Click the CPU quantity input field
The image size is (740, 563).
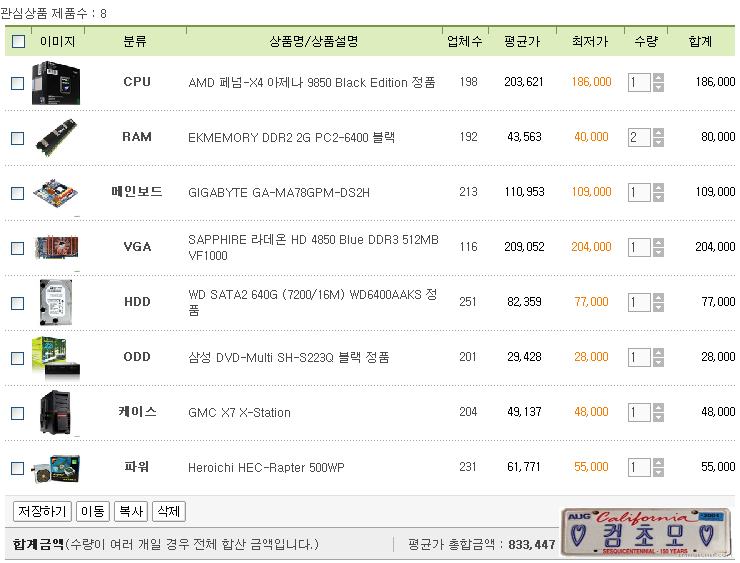pyautogui.click(x=639, y=83)
